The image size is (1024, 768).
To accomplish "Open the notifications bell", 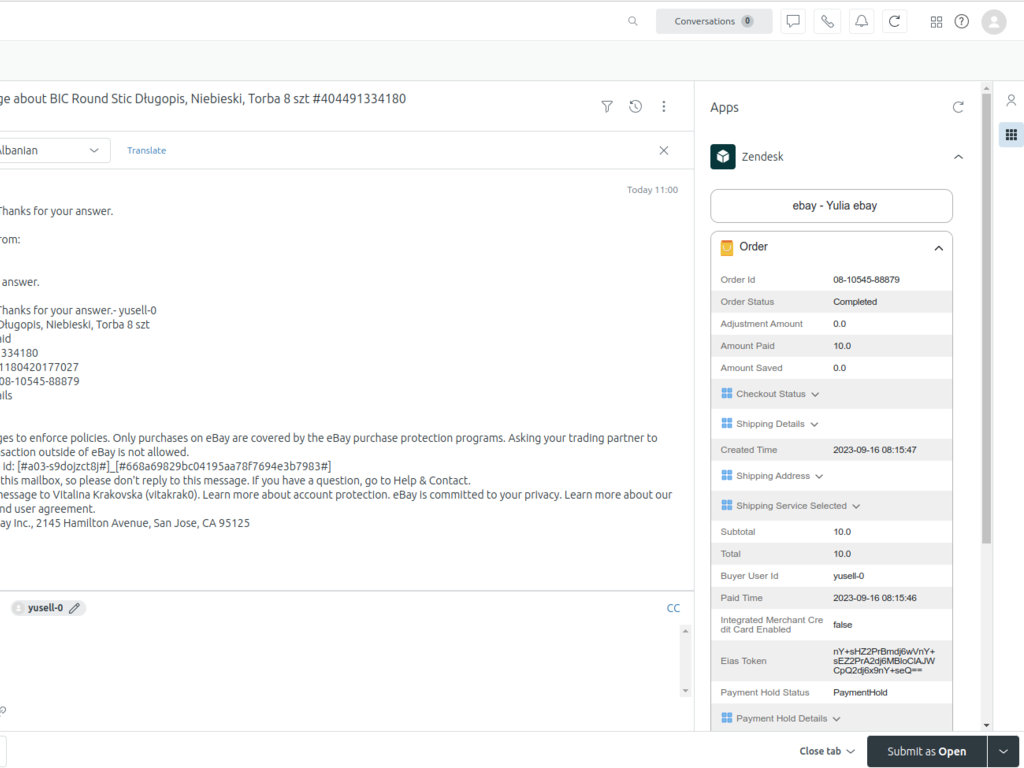I will click(x=861, y=21).
